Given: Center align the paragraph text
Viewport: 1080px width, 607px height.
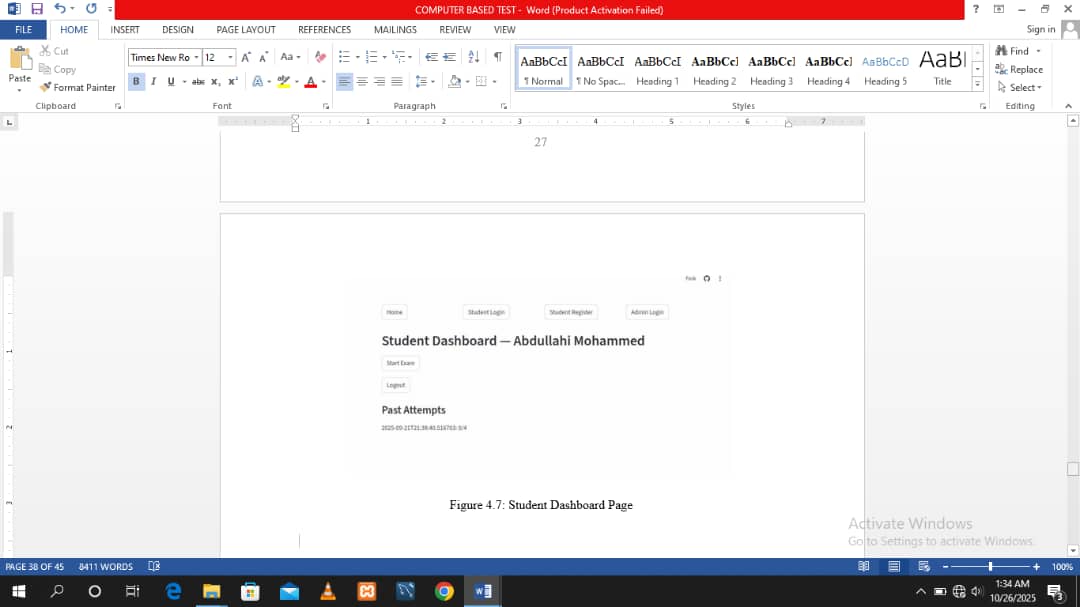Looking at the screenshot, I should [362, 82].
